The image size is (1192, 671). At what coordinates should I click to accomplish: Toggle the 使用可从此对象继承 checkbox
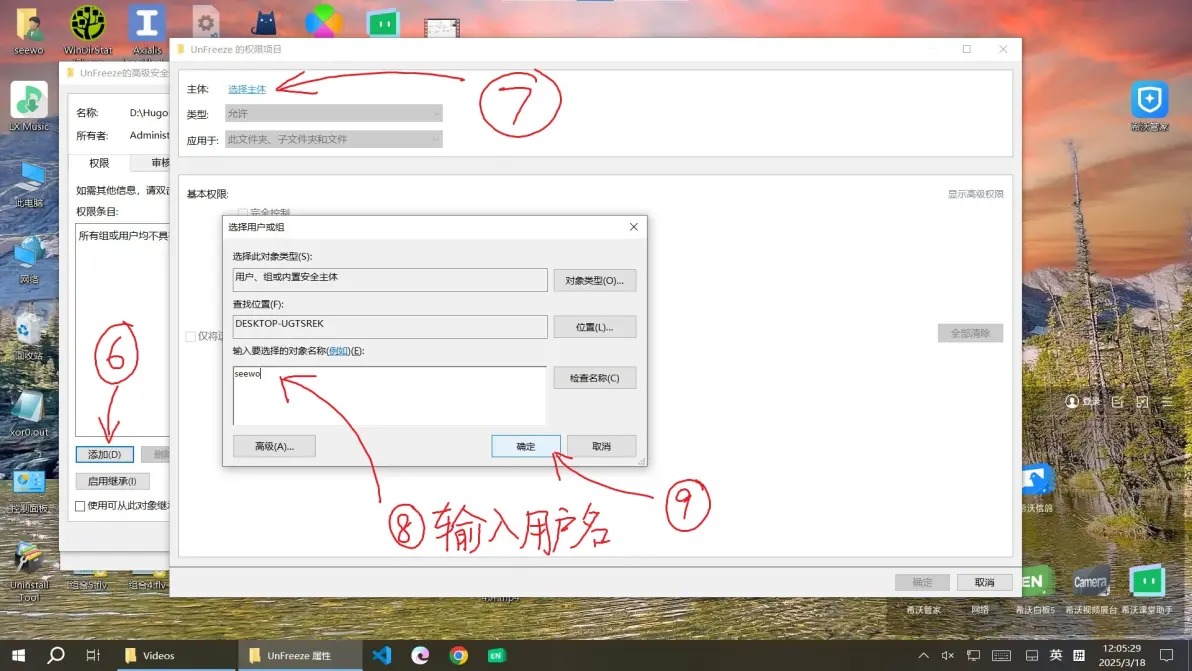pos(81,506)
